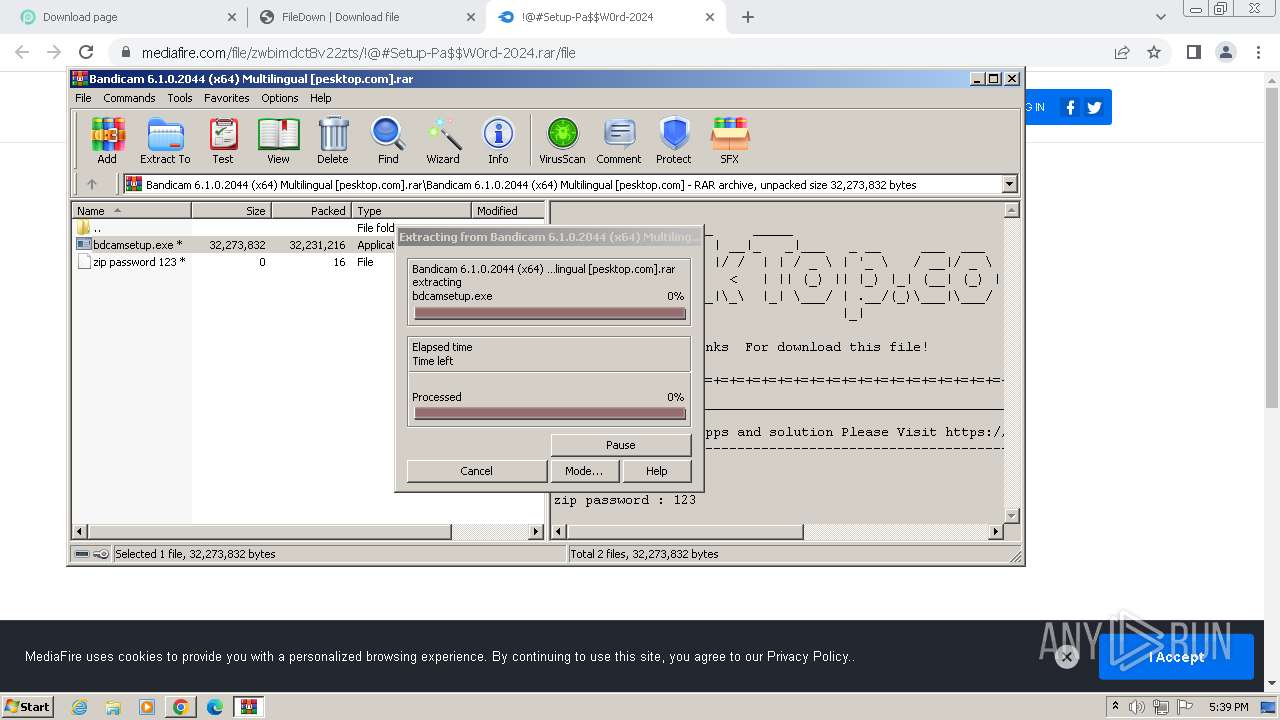This screenshot has width=1280, height=720.
Task: Click Help in extraction dialog
Action: [x=657, y=471]
